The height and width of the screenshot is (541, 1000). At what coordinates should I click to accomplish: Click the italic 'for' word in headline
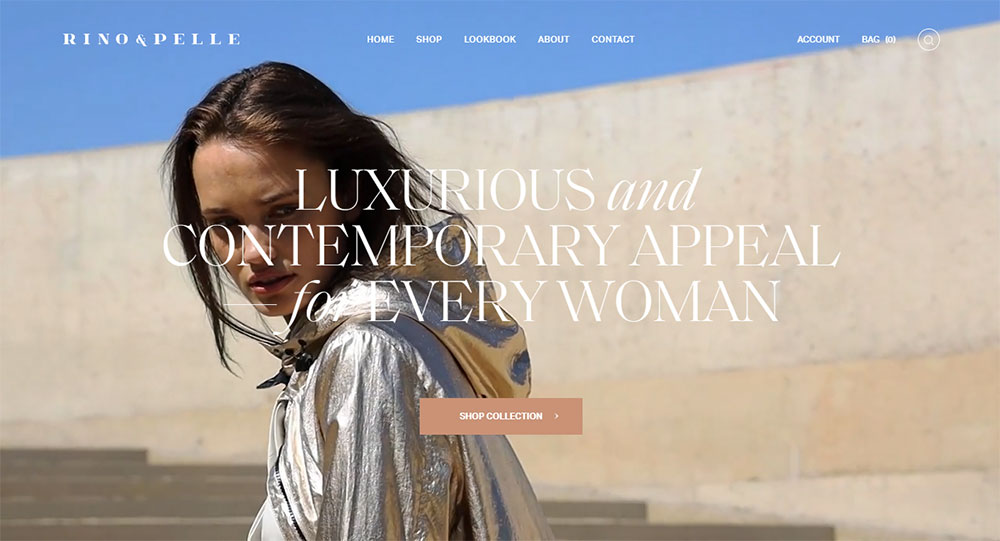[320, 300]
